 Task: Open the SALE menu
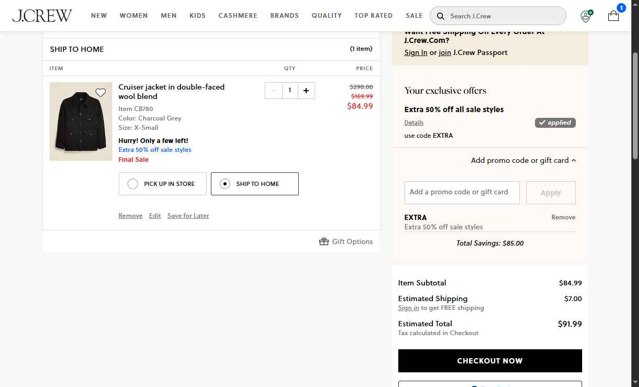pyautogui.click(x=414, y=15)
